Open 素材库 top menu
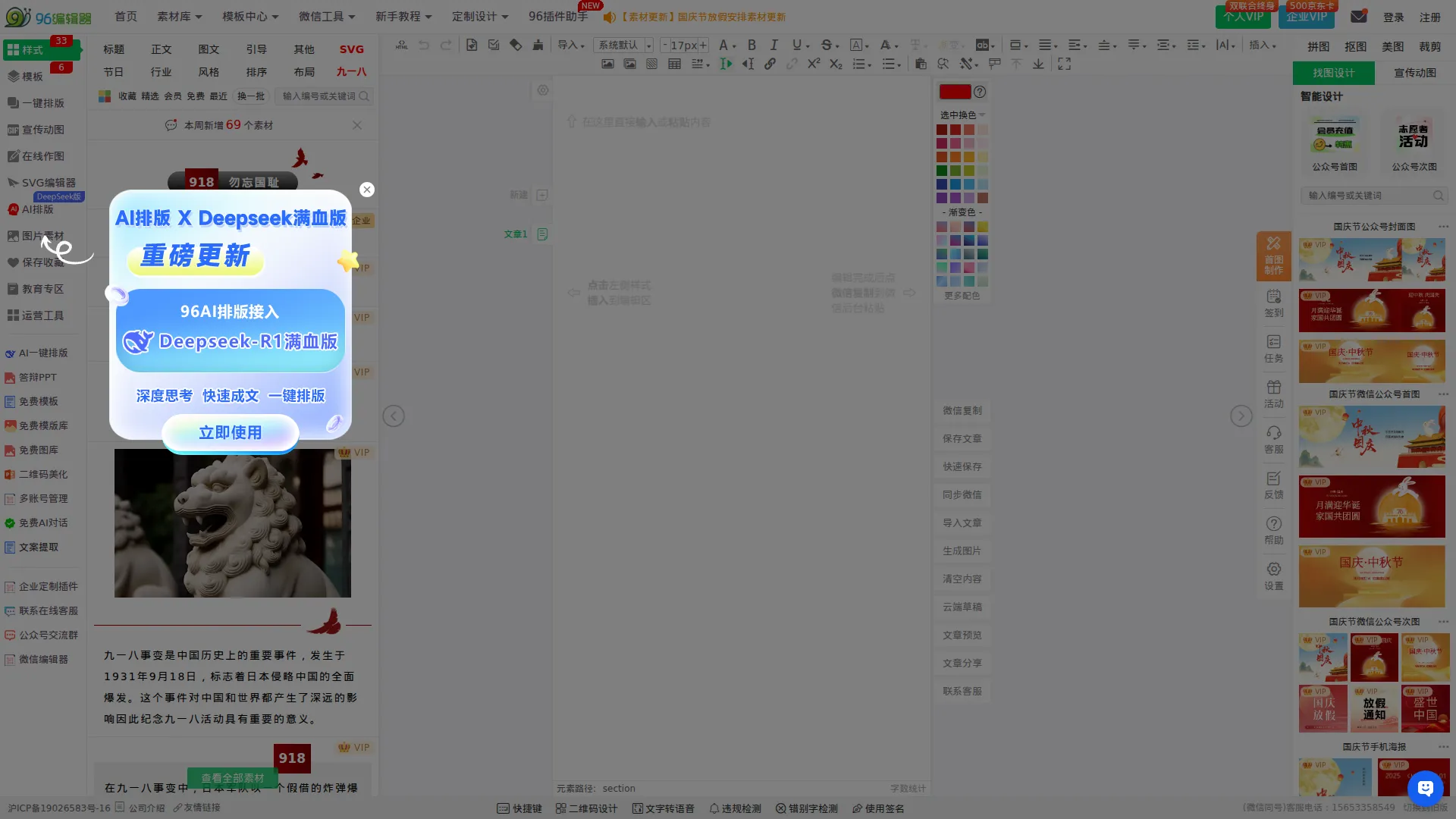1456x819 pixels. click(179, 16)
